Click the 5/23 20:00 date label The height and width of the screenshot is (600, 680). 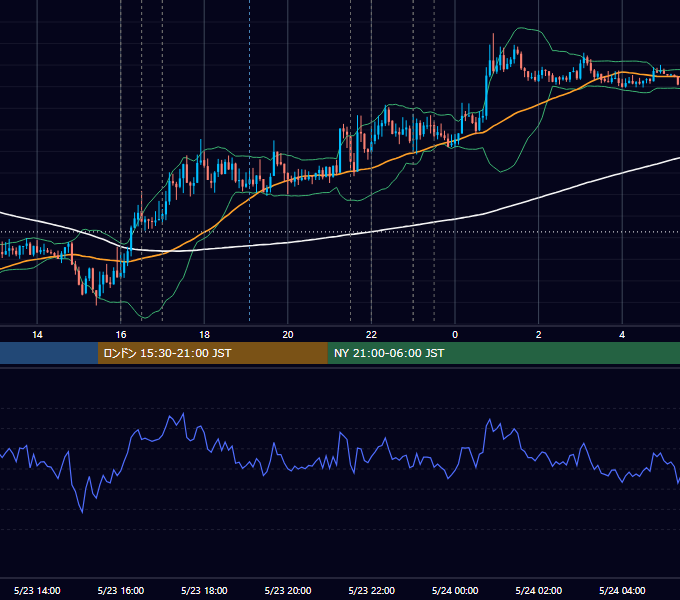pos(288,590)
